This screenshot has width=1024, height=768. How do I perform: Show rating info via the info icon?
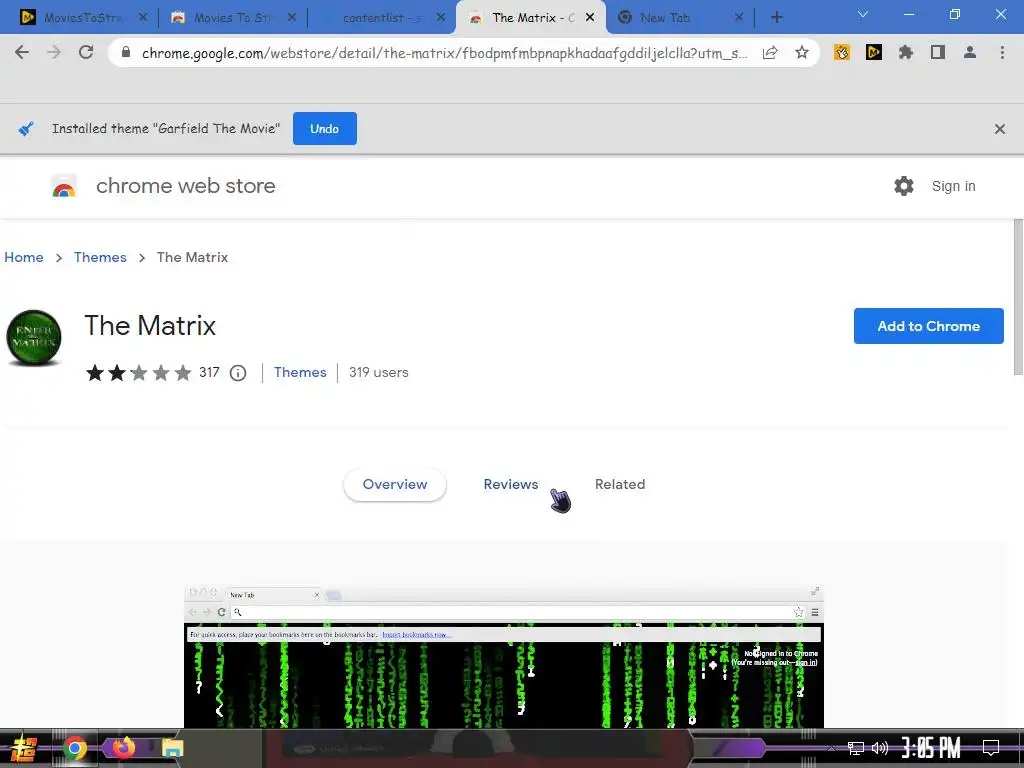coord(238,373)
